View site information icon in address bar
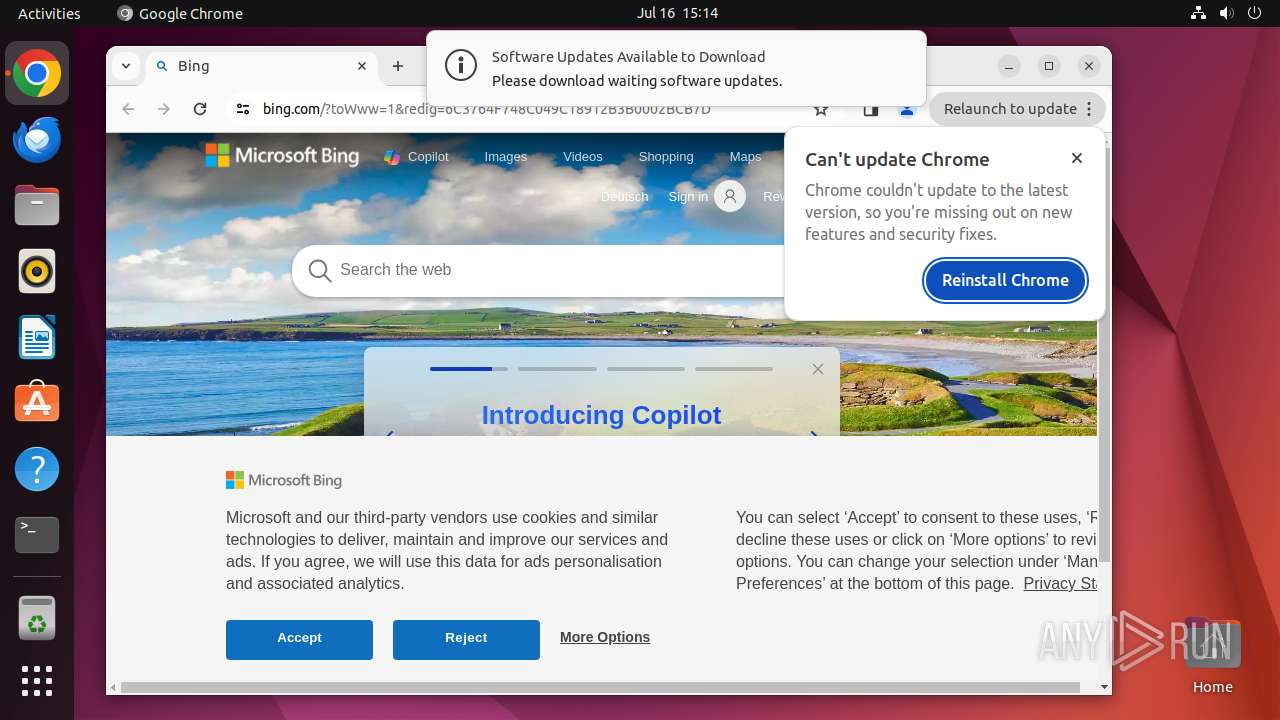1280x720 pixels. click(x=242, y=109)
